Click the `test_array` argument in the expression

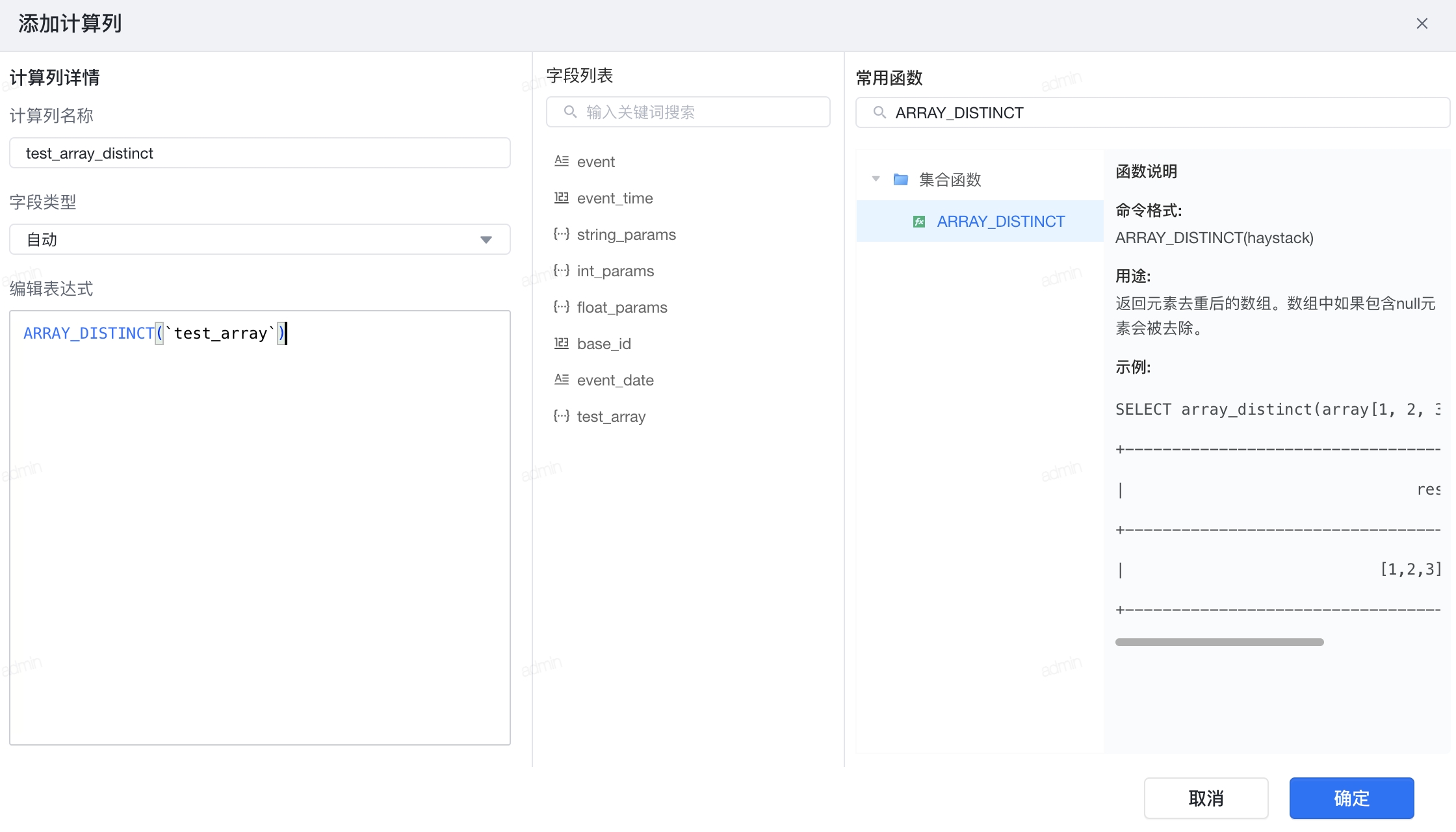click(x=220, y=333)
